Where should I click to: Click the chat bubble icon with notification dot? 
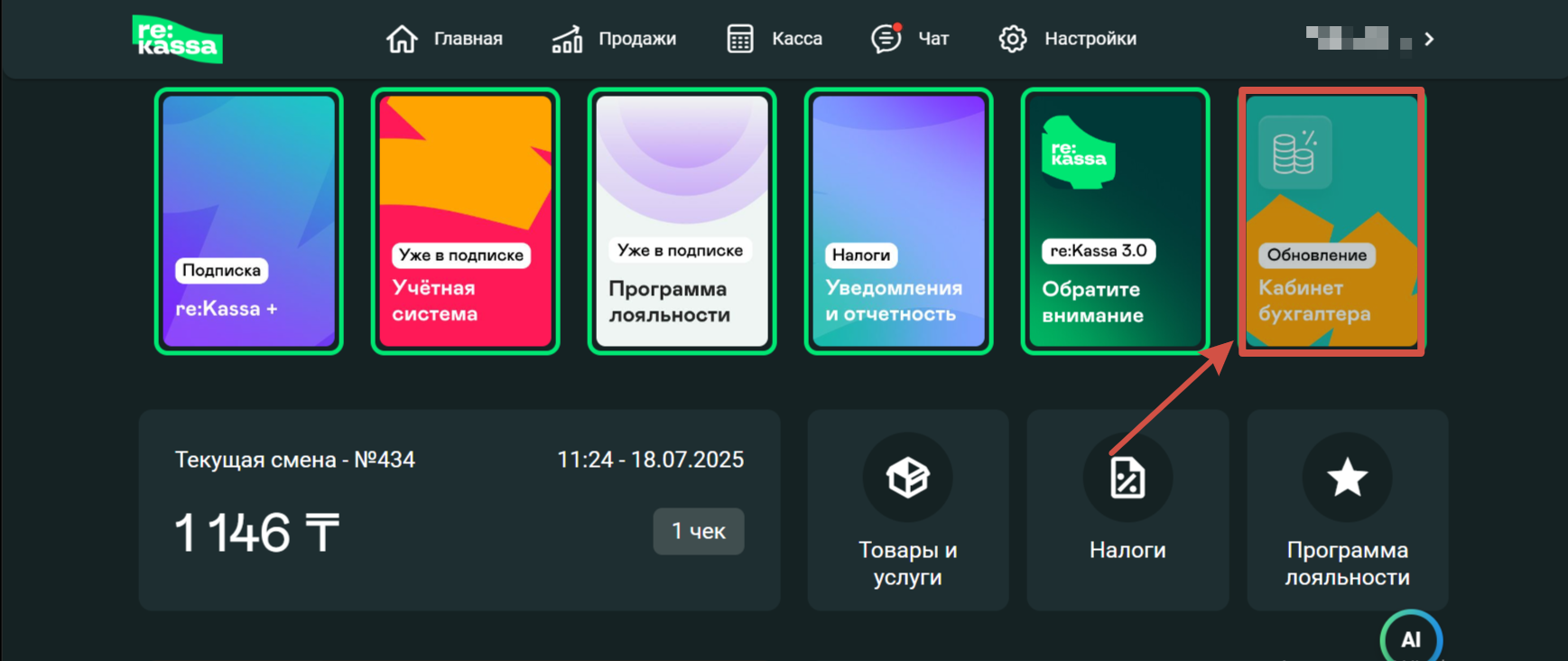pos(886,39)
